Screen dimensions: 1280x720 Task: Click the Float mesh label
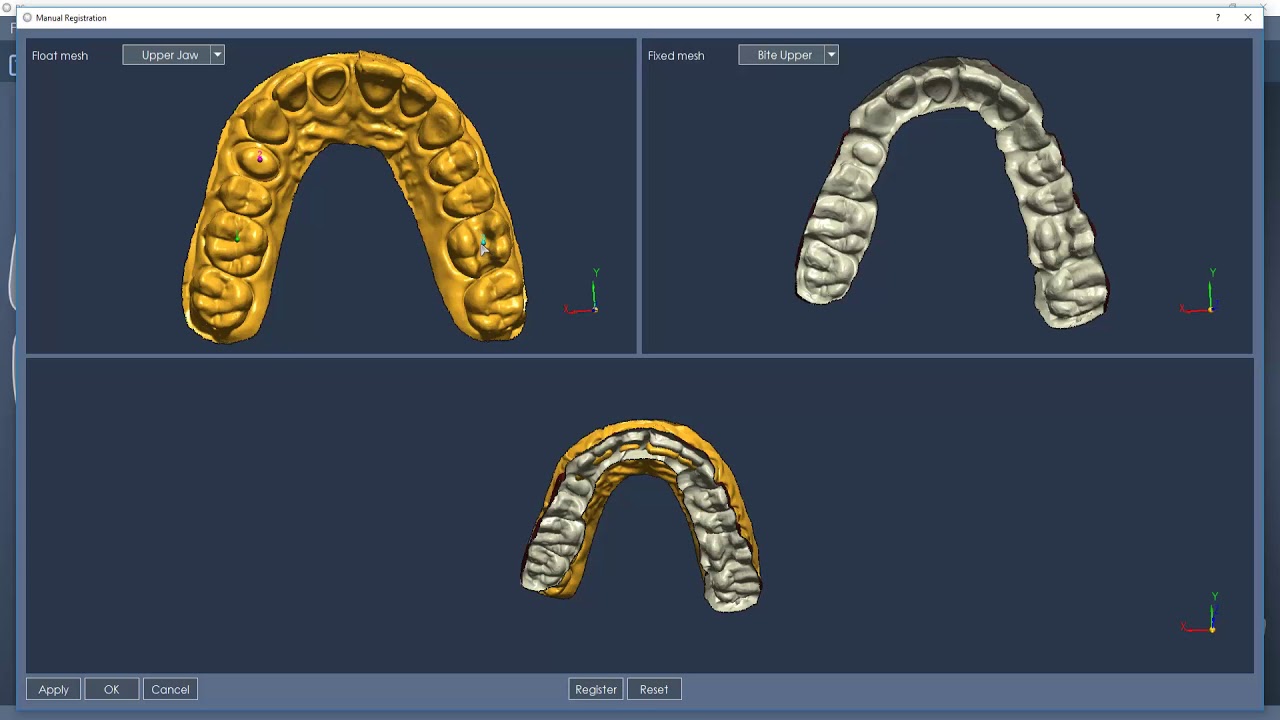click(60, 55)
